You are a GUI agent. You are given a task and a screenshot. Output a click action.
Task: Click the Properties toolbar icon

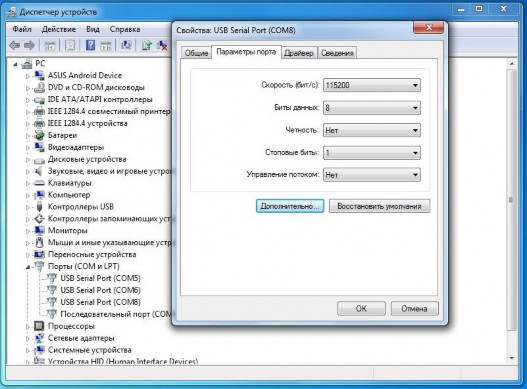tap(70, 45)
